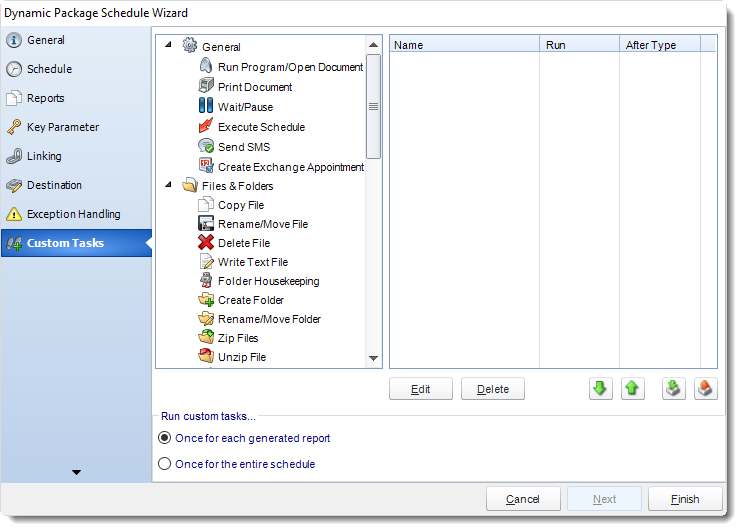The height and width of the screenshot is (531, 742).
Task: Click the Key Parameter key icon
Action: [14, 127]
